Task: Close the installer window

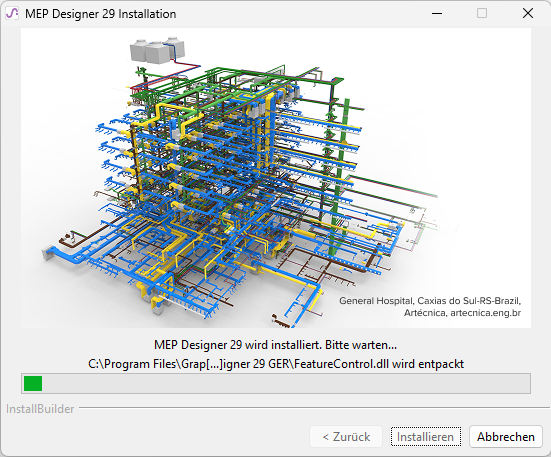Action: tap(527, 13)
